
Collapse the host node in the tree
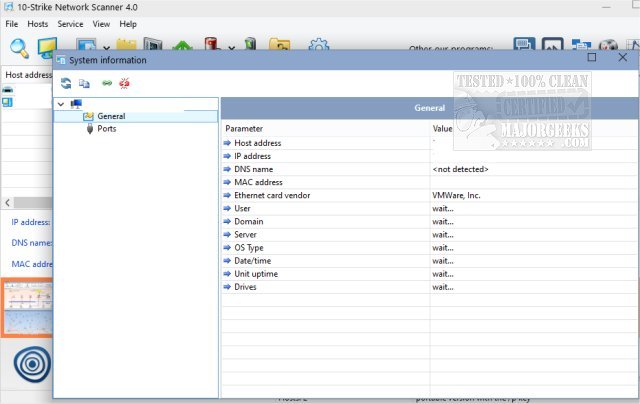tap(61, 104)
